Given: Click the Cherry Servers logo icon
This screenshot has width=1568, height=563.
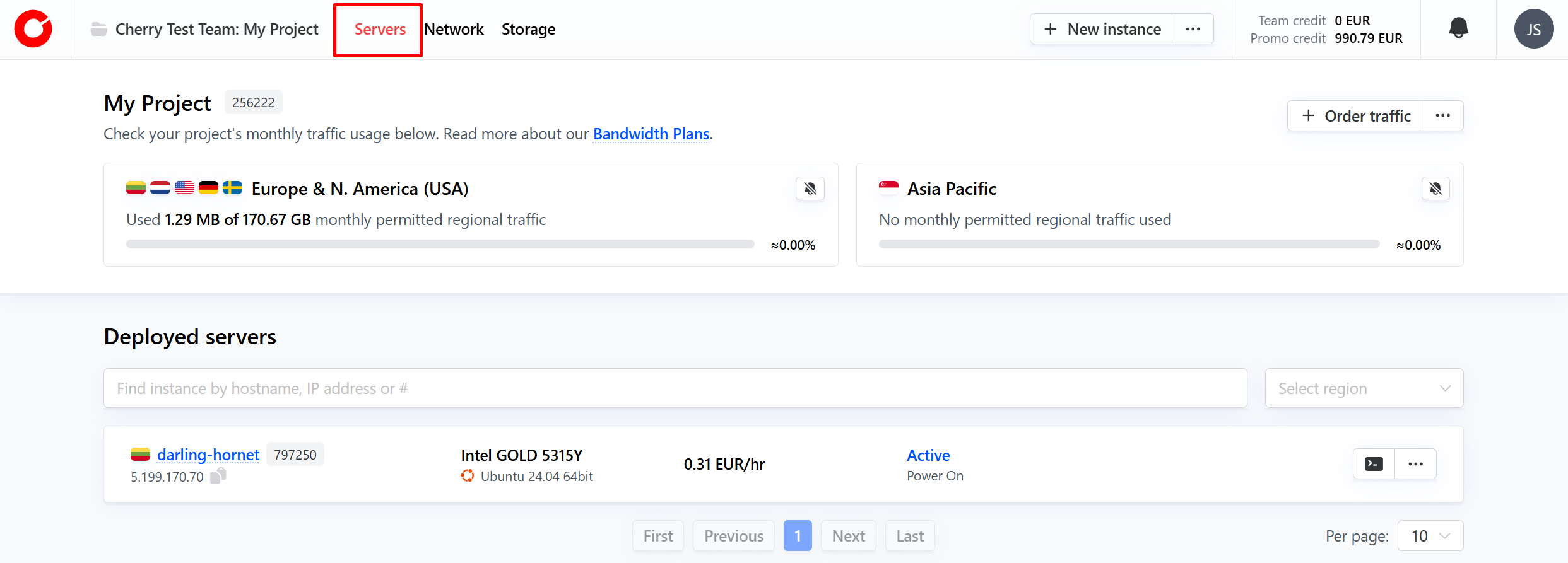Looking at the screenshot, I should (x=33, y=29).
